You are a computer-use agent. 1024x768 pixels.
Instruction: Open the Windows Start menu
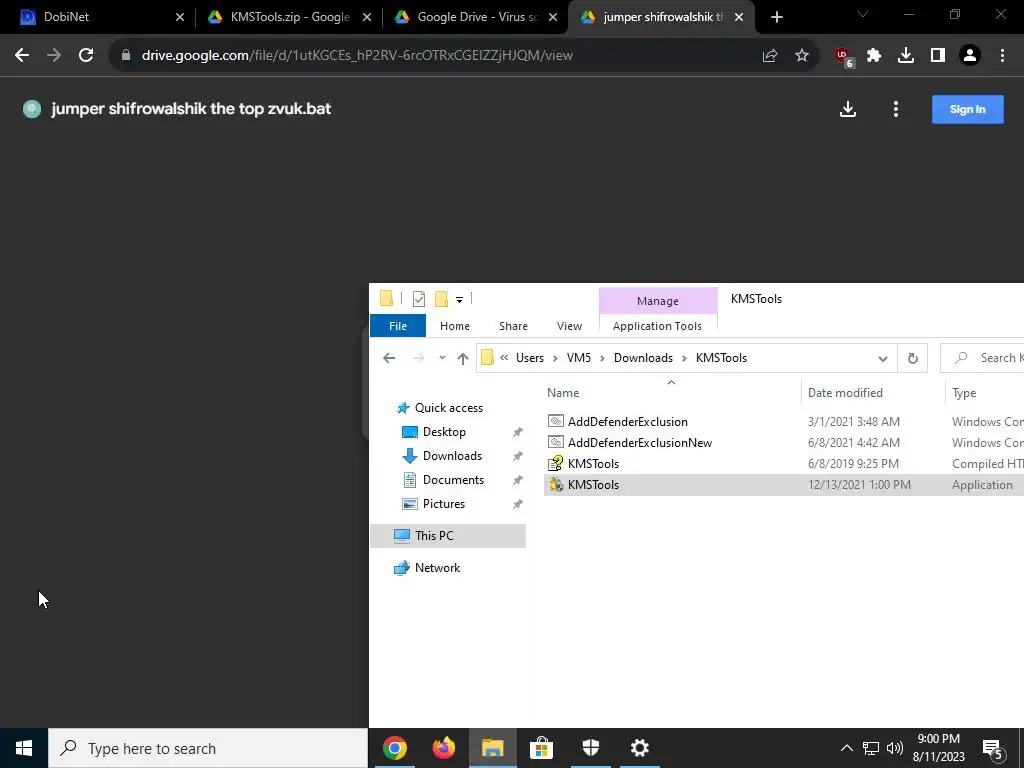(24, 748)
